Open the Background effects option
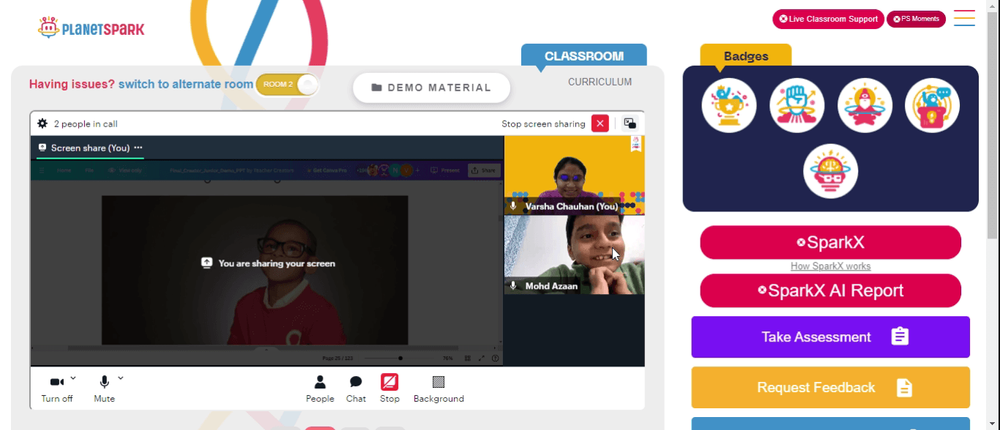This screenshot has height=430, width=1000. [x=438, y=389]
